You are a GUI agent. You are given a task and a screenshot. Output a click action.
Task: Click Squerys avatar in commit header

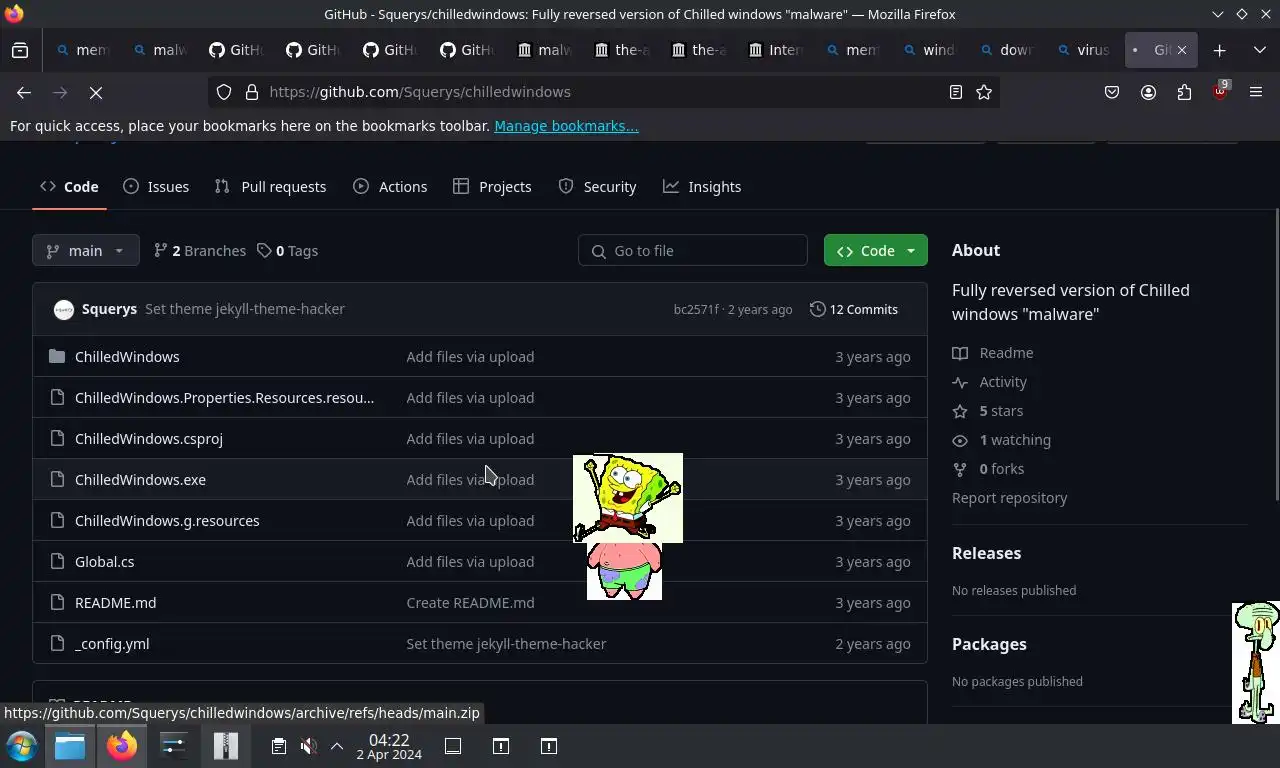click(64, 309)
